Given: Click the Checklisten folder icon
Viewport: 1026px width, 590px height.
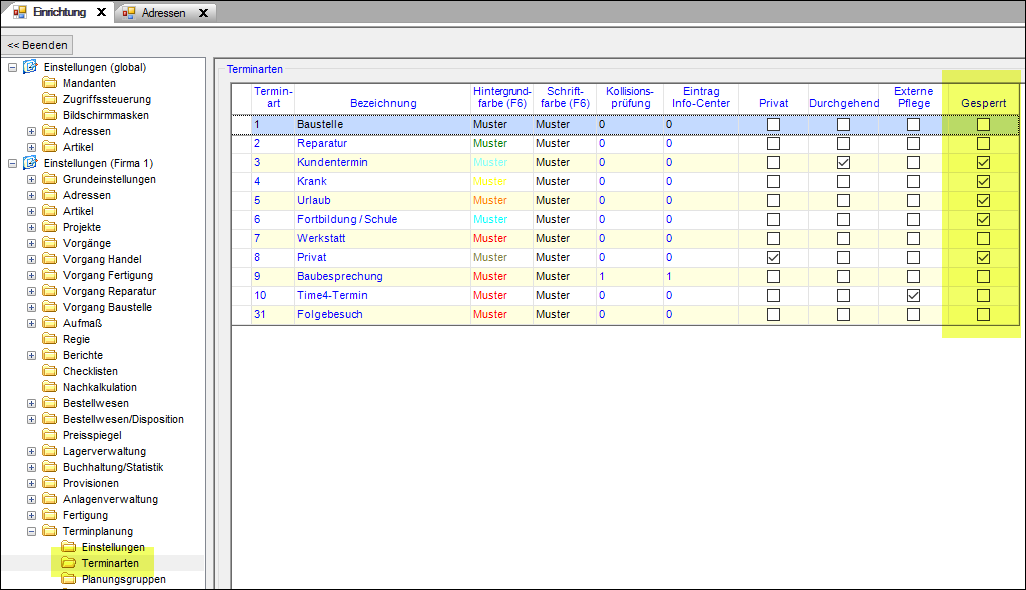Looking at the screenshot, I should (x=49, y=371).
